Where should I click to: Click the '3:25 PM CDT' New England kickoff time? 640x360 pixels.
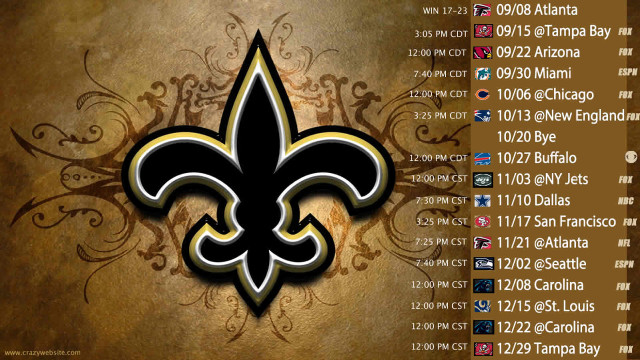click(440, 116)
